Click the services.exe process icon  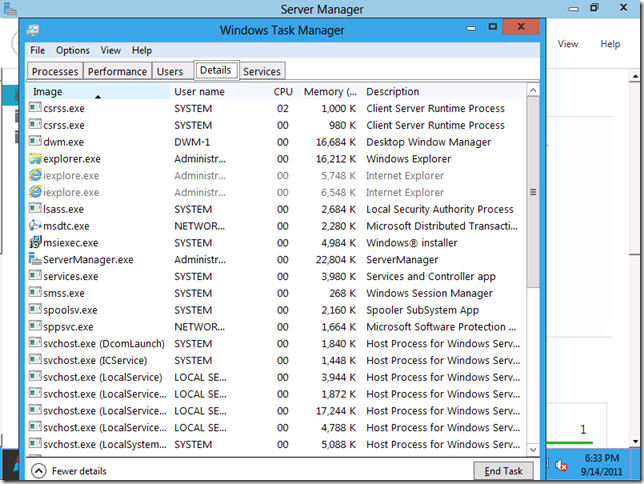tap(35, 275)
